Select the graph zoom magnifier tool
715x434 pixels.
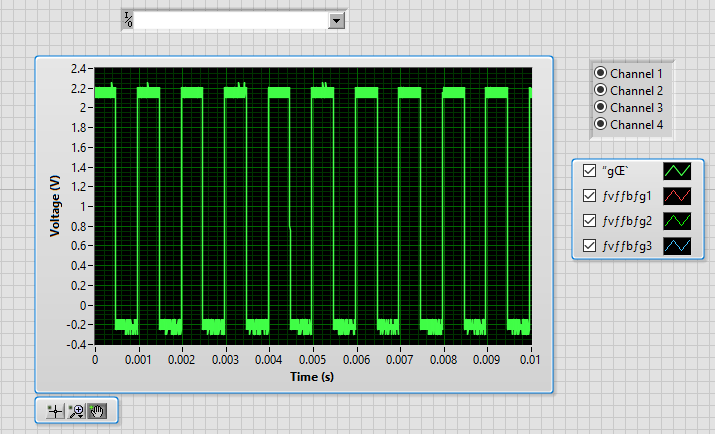point(77,411)
